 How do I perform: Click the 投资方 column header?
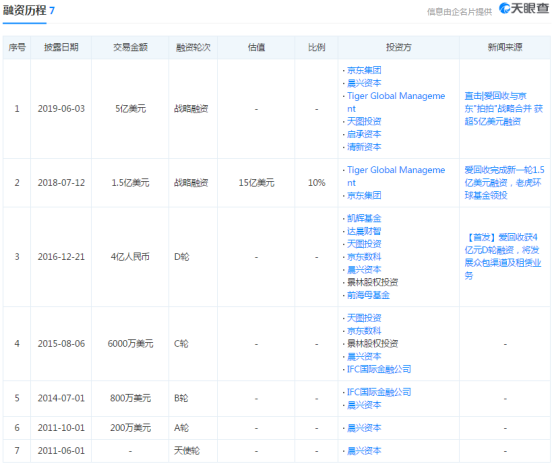tap(399, 47)
